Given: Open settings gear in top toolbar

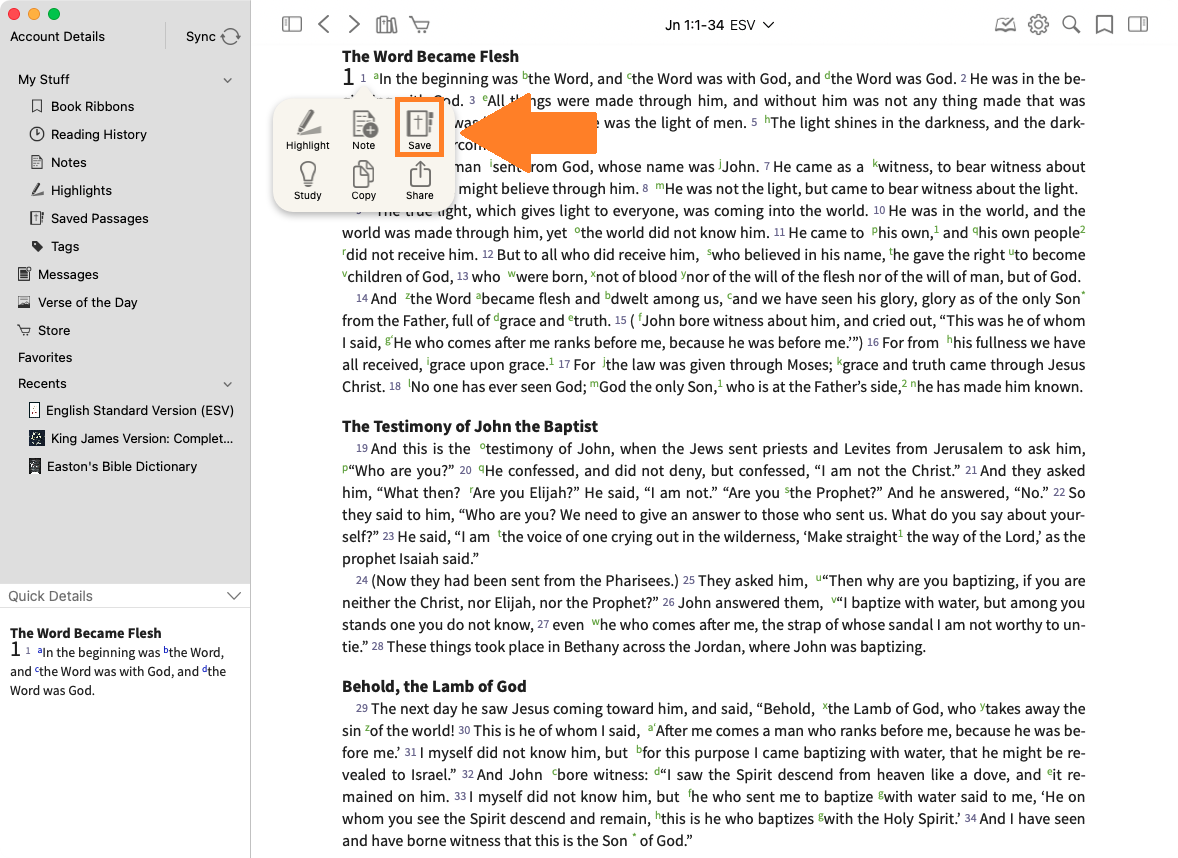Looking at the screenshot, I should pyautogui.click(x=1038, y=25).
